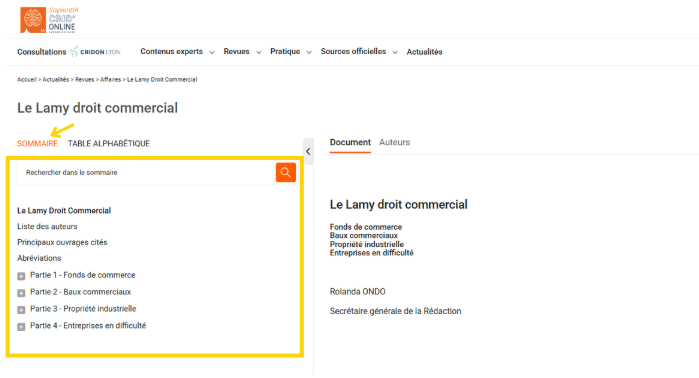Expand Partie 3 - Propriété industrielle plus icon

point(21,310)
